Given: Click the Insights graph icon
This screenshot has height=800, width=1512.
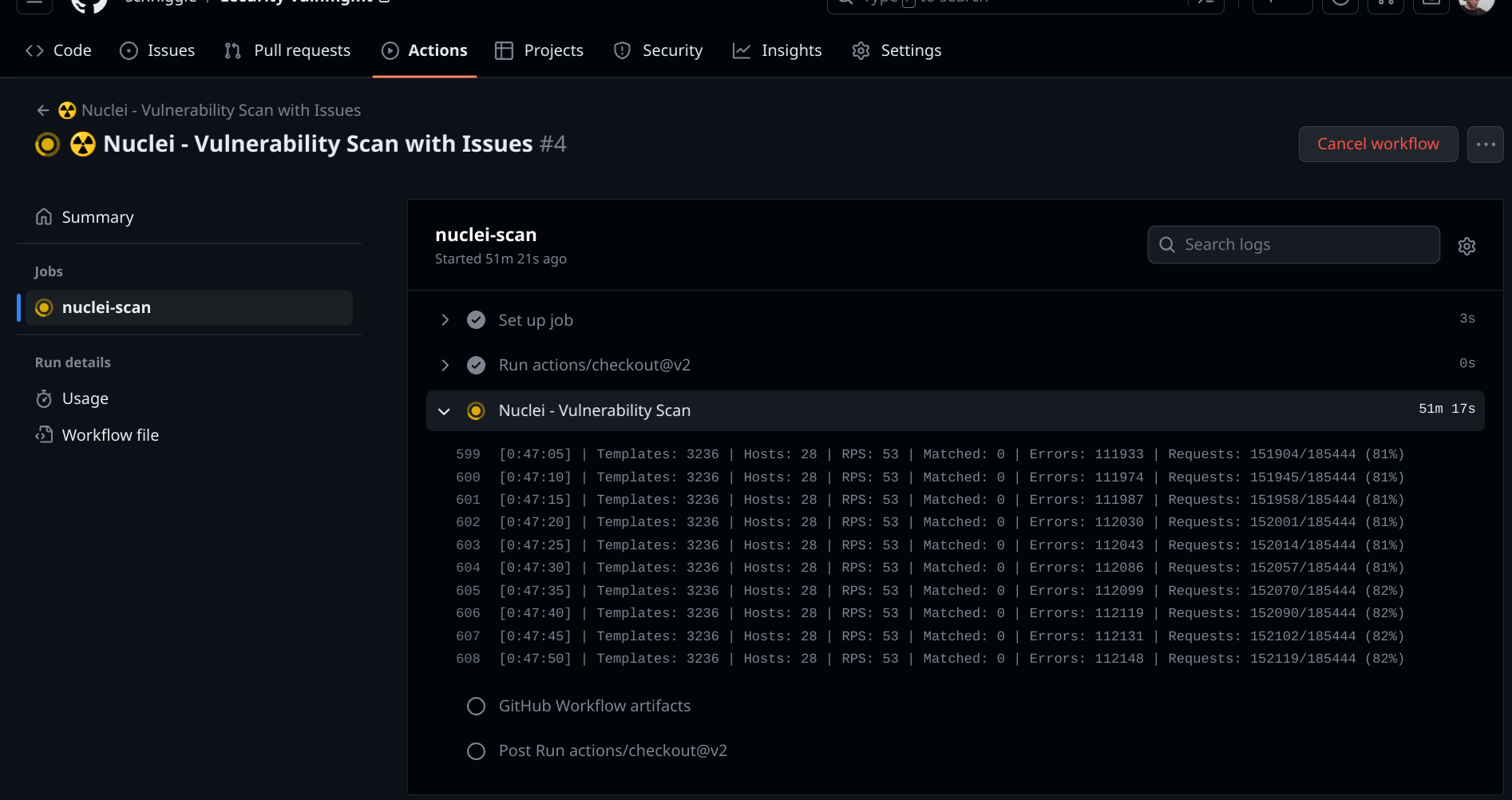Looking at the screenshot, I should click(x=742, y=50).
